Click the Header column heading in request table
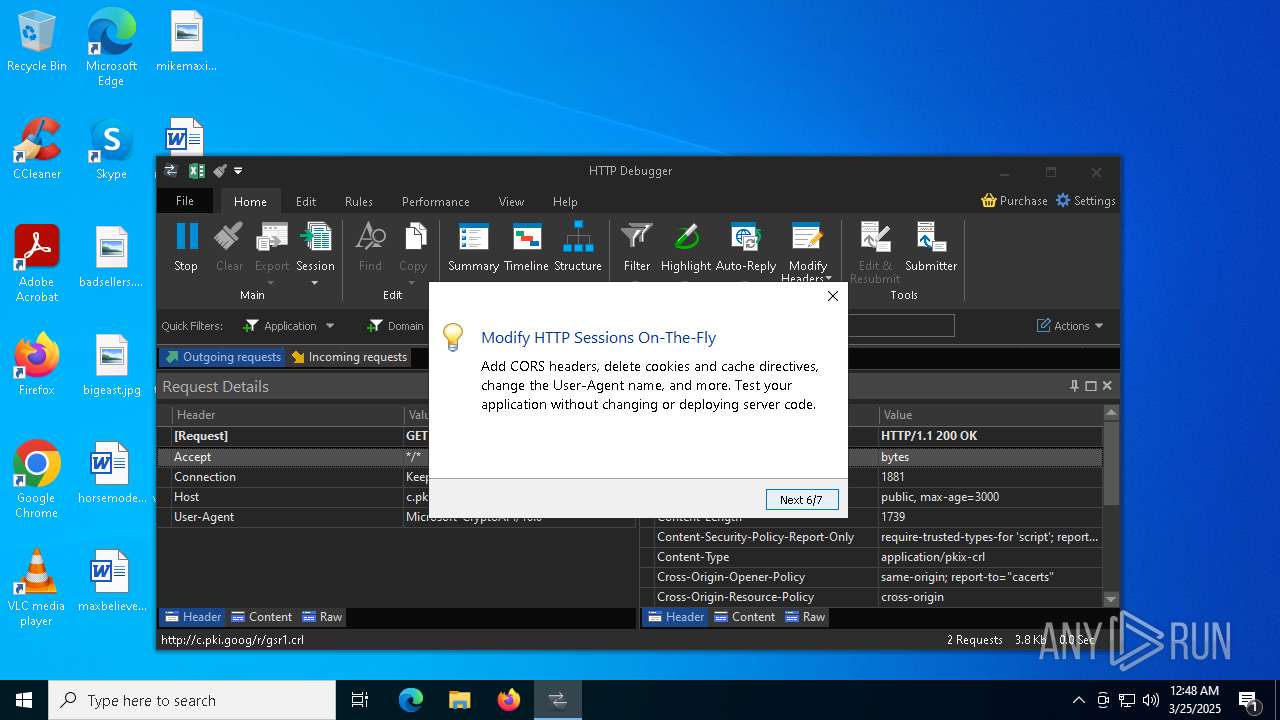1280x720 pixels. tap(288, 415)
